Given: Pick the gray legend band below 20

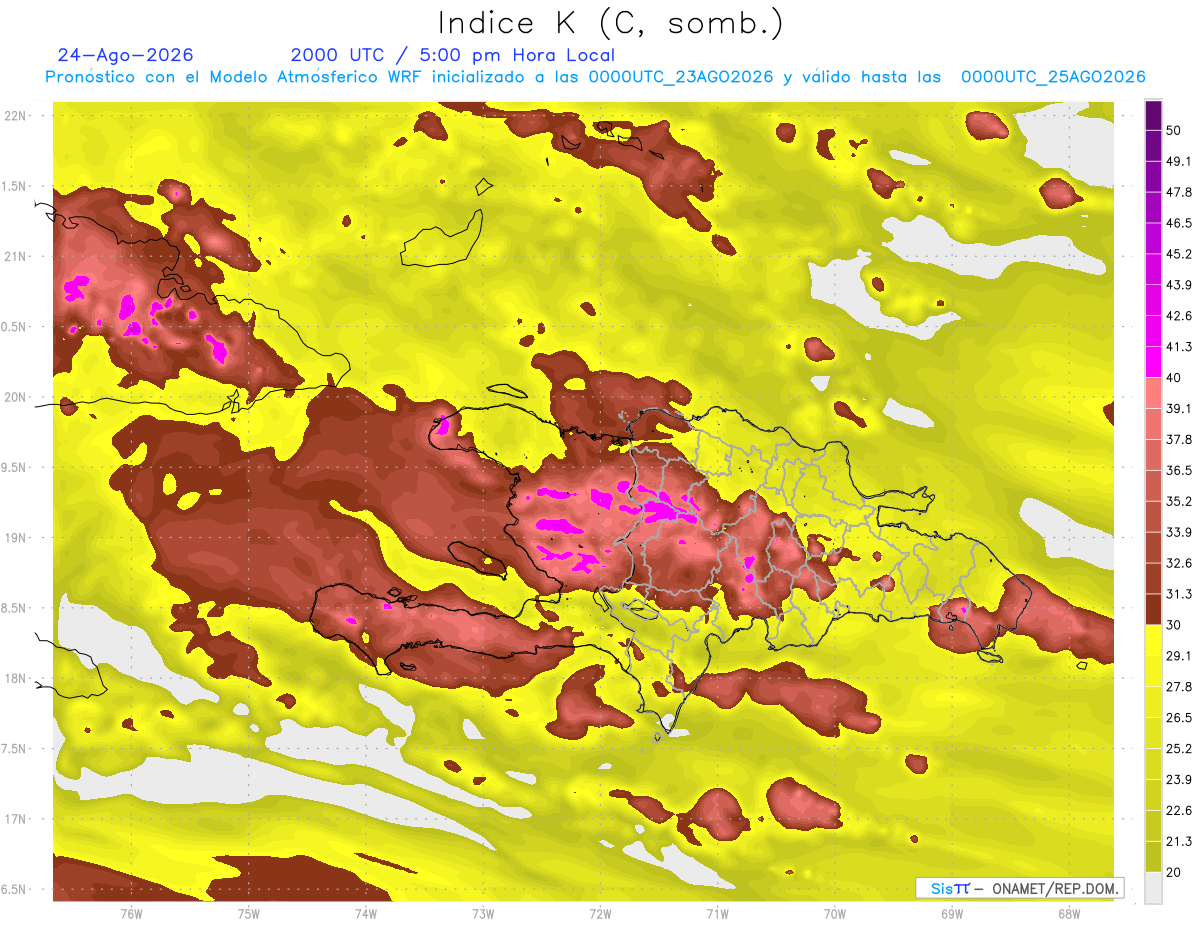Looking at the screenshot, I should (1153, 887).
